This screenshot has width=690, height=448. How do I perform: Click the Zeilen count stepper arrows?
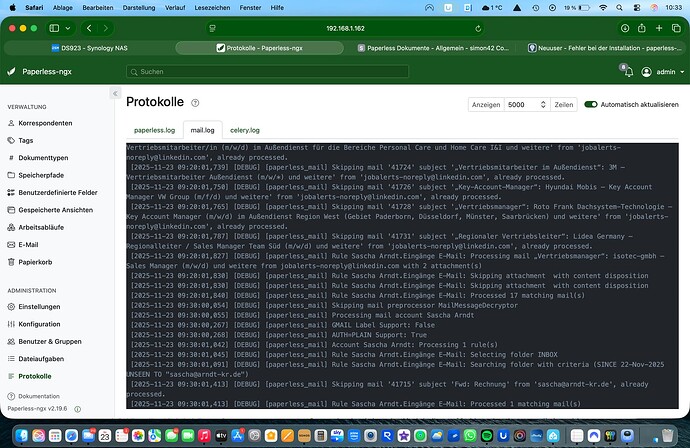pyautogui.click(x=543, y=104)
